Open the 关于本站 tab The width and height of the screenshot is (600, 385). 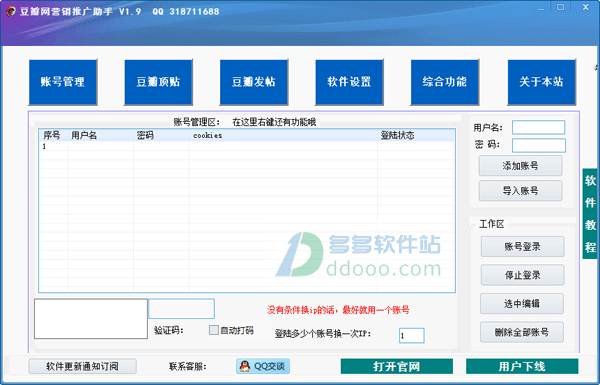tap(541, 82)
